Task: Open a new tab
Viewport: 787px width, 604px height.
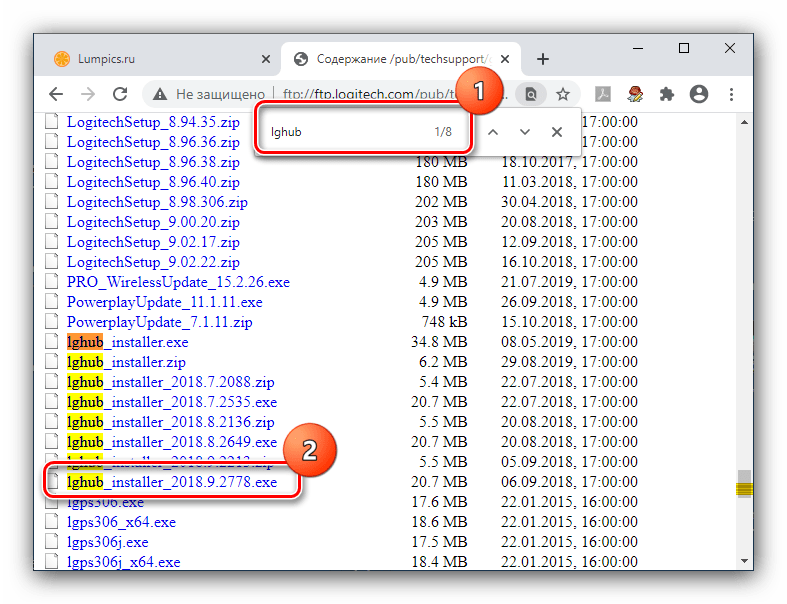Action: pyautogui.click(x=543, y=59)
